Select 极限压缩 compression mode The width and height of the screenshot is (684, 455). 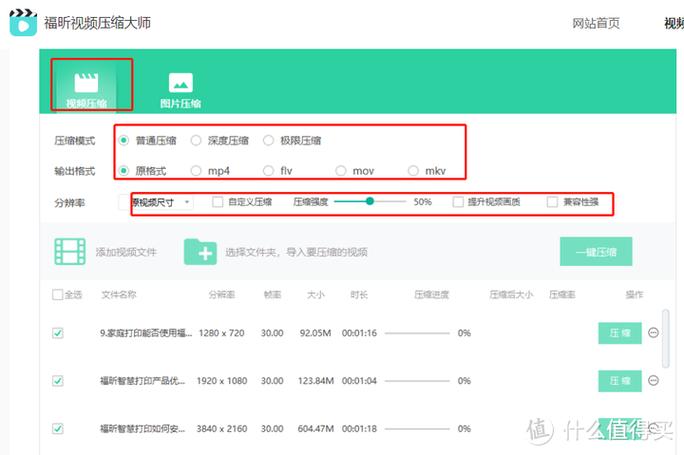[269, 140]
